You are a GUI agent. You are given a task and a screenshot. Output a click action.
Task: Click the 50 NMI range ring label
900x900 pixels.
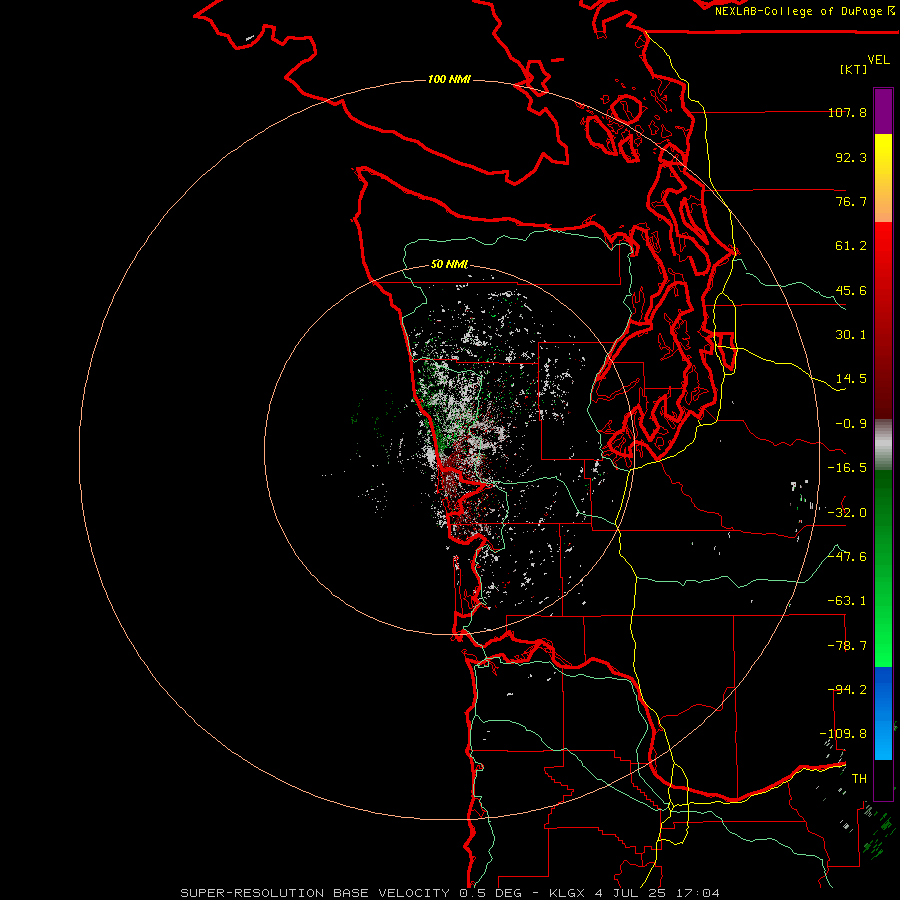(449, 265)
